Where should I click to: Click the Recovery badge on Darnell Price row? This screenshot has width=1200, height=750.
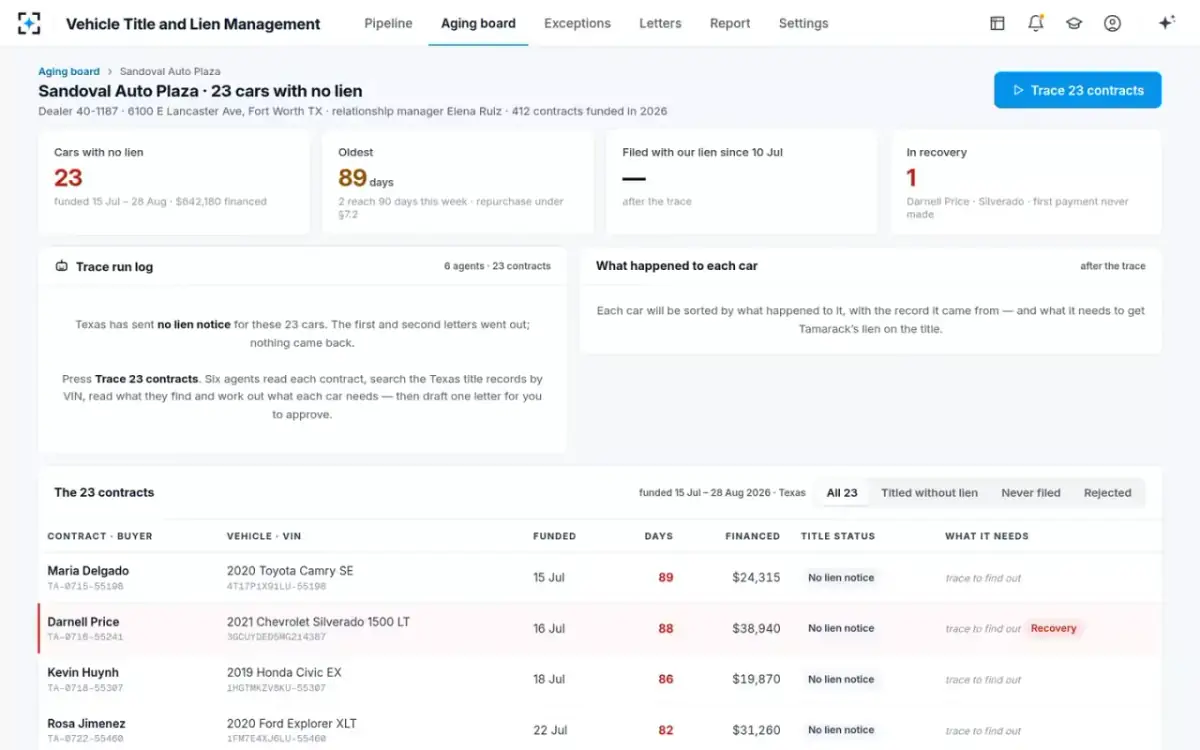click(x=1054, y=629)
